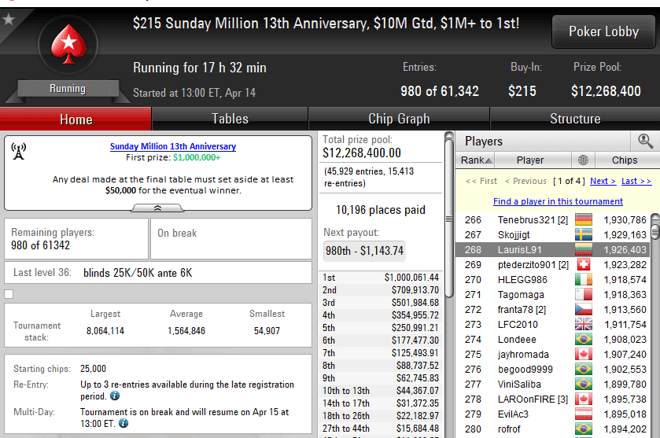Click begood9999's Brazil flag

(x=583, y=369)
